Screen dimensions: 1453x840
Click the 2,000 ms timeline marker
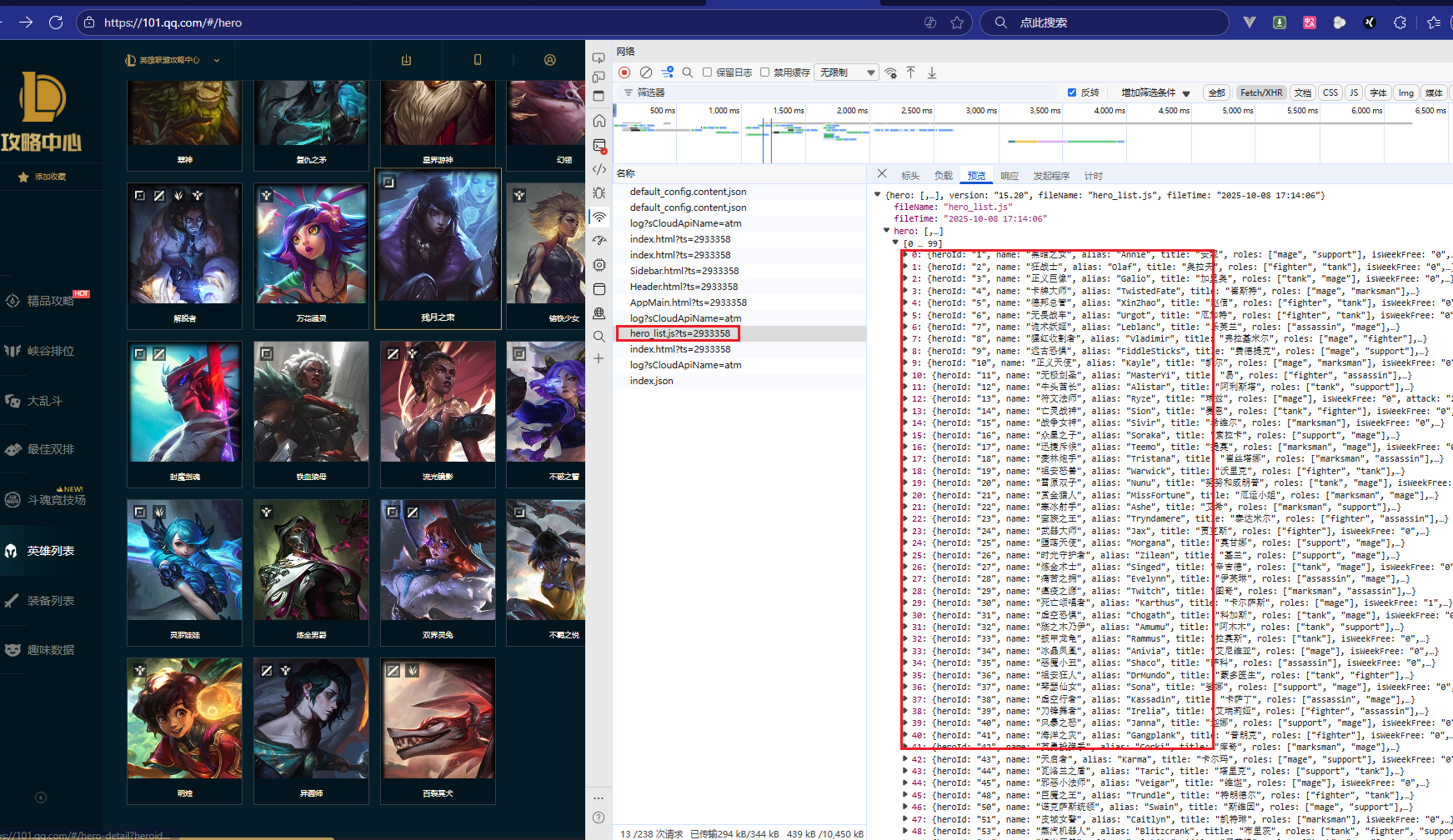click(852, 111)
